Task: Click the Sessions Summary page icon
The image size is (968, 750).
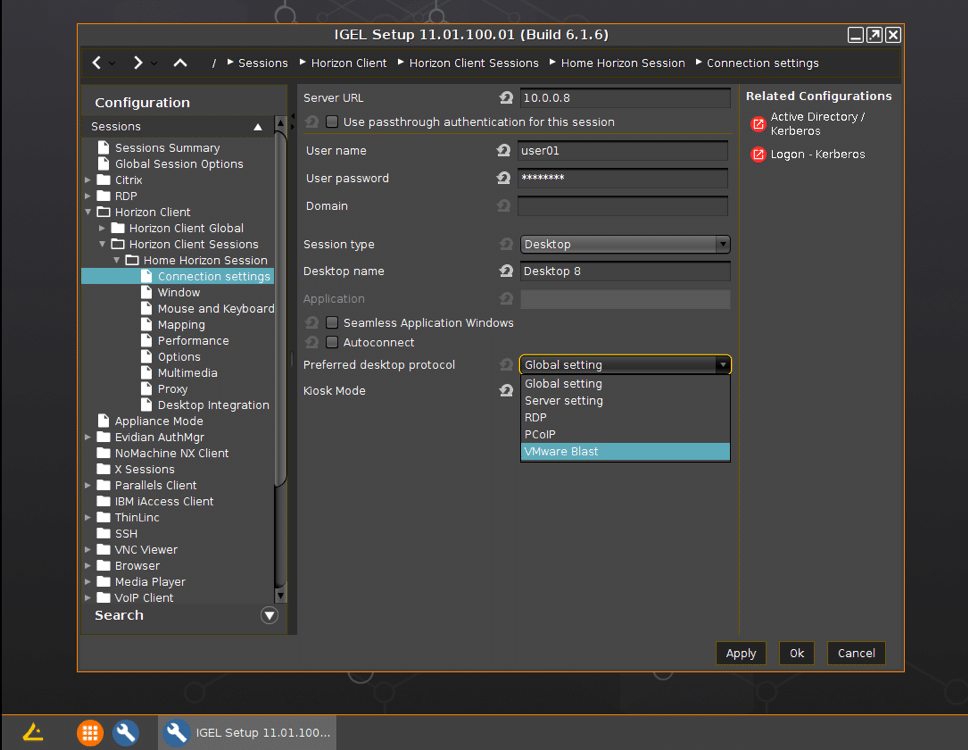Action: (x=104, y=148)
